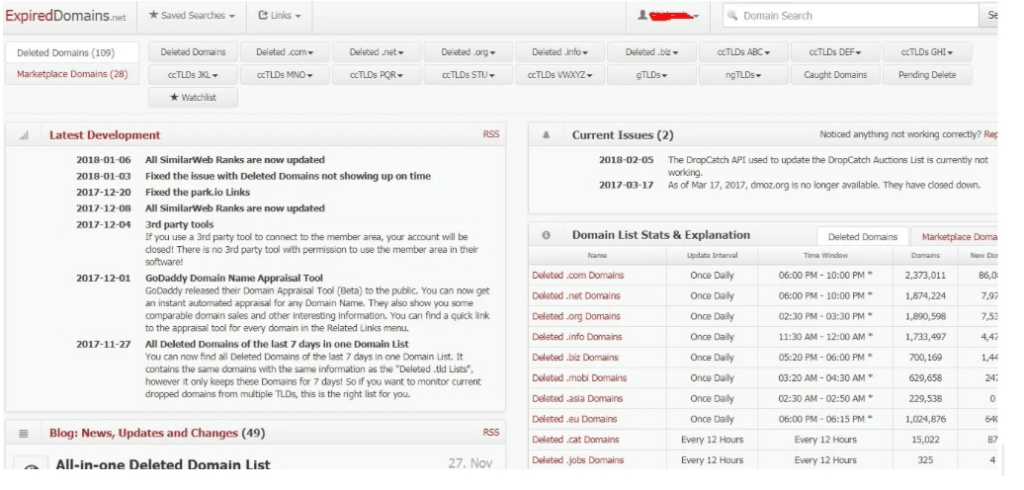Click the Latest Development panel icon

24,135
